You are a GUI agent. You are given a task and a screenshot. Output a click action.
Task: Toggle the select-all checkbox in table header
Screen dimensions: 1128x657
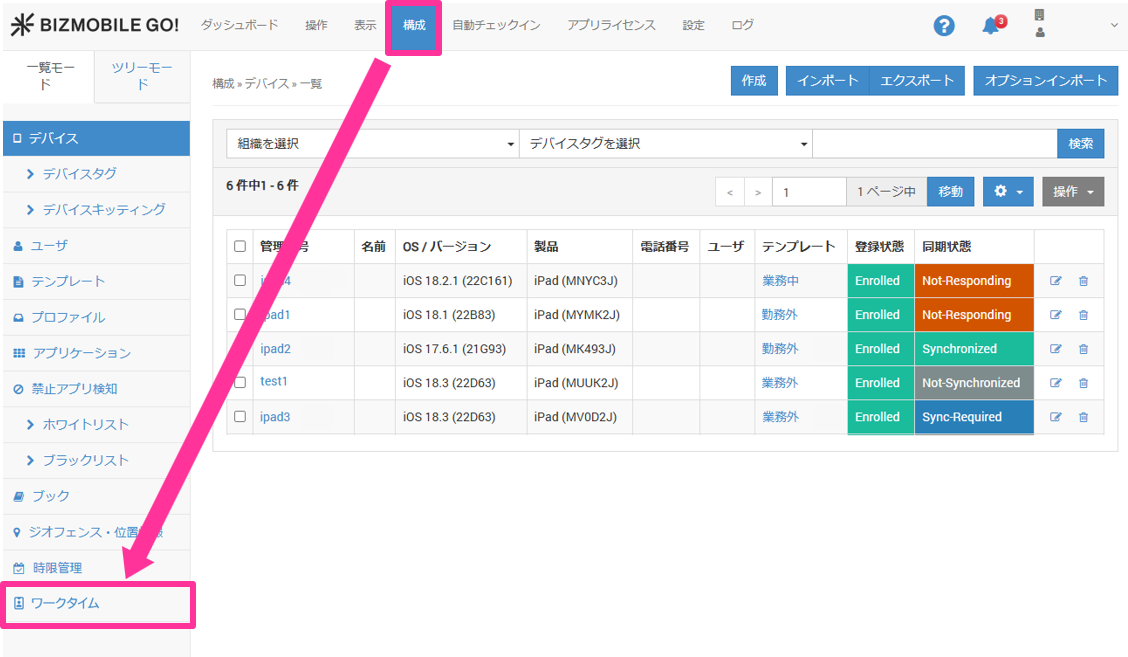(x=240, y=246)
